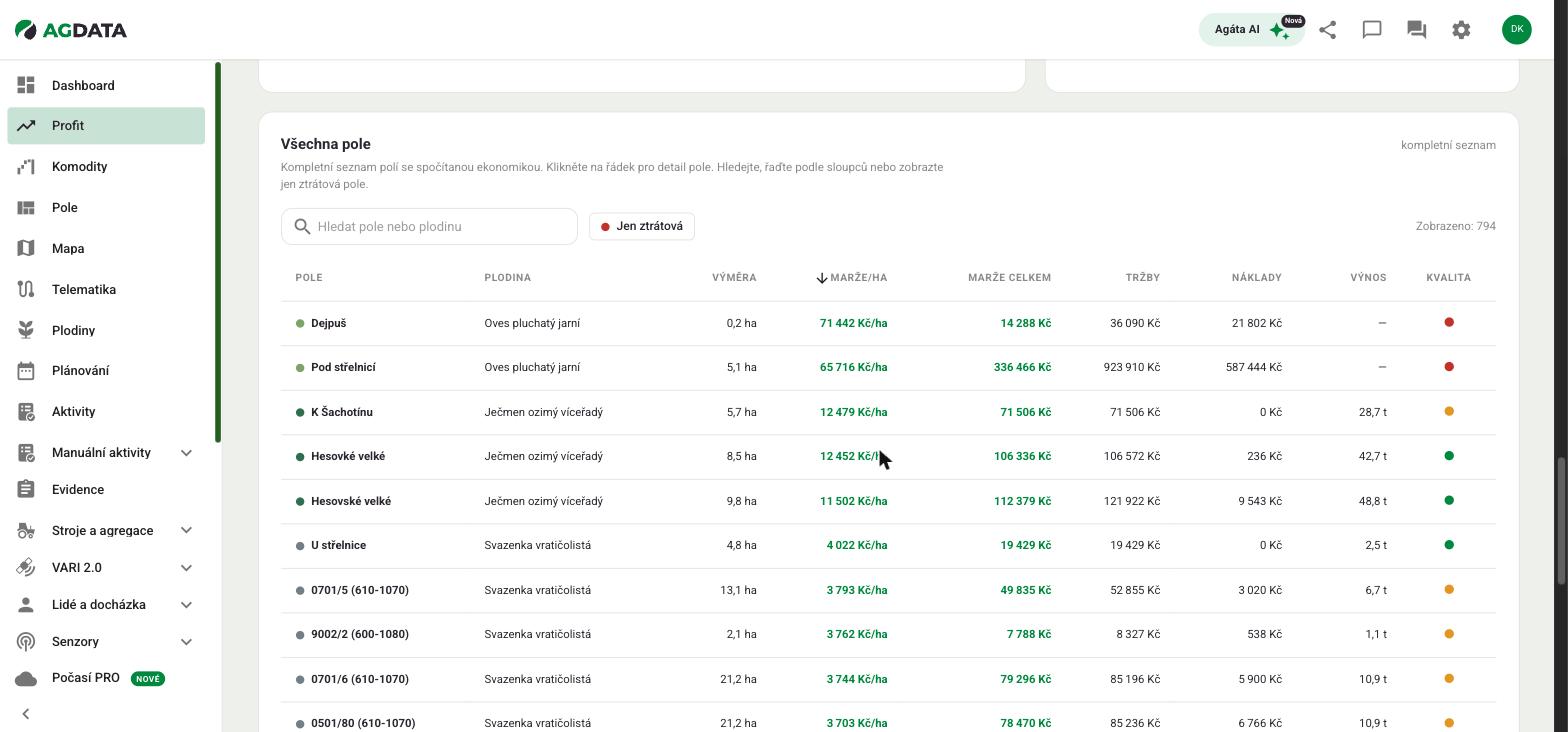Open the DK user avatar menu
The height and width of the screenshot is (732, 1568).
(1517, 29)
